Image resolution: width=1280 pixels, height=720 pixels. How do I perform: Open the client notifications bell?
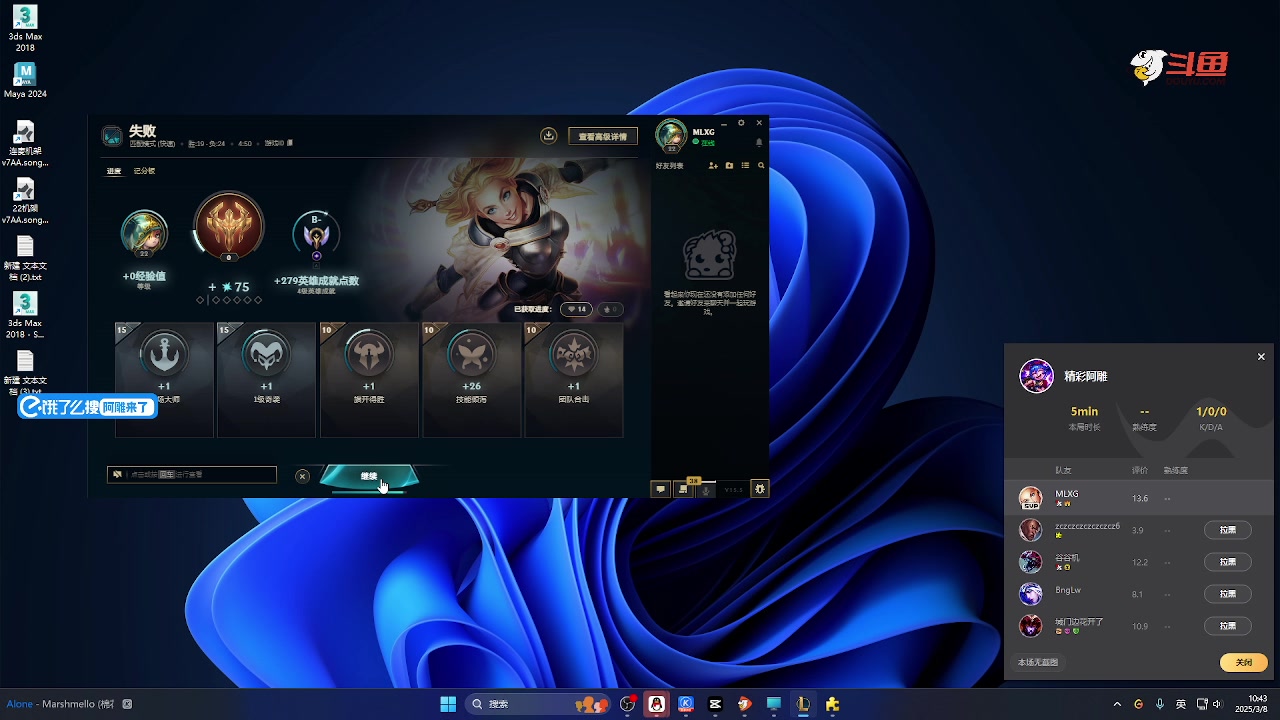point(759,143)
